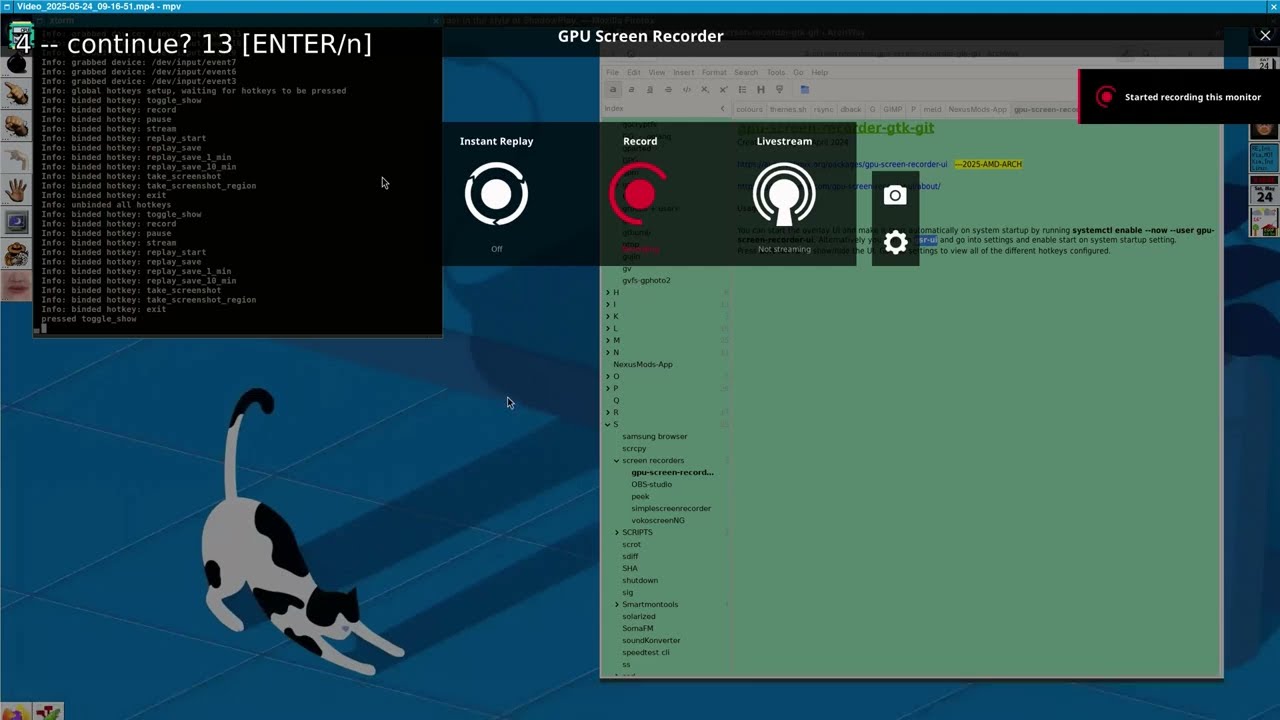This screenshot has width=1280, height=720.
Task: Click the pale pointing-hand icon in the dock
Action: pos(16,158)
